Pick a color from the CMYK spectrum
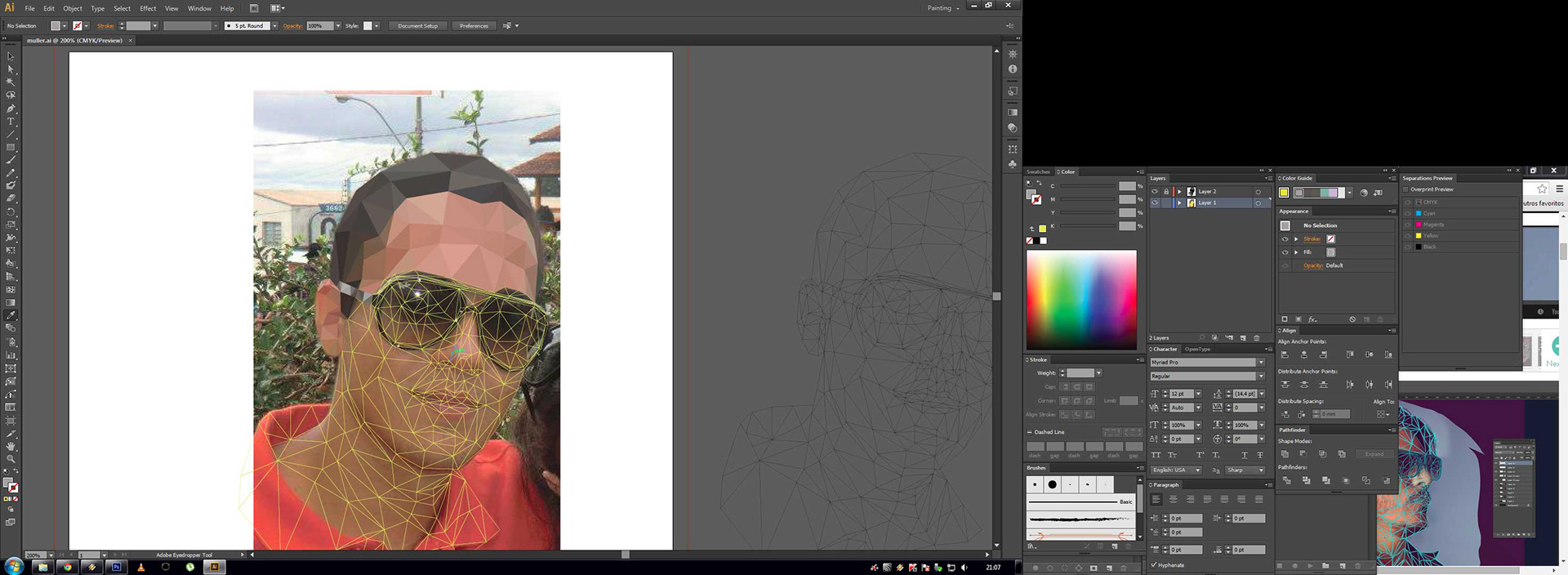 pyautogui.click(x=1081, y=300)
